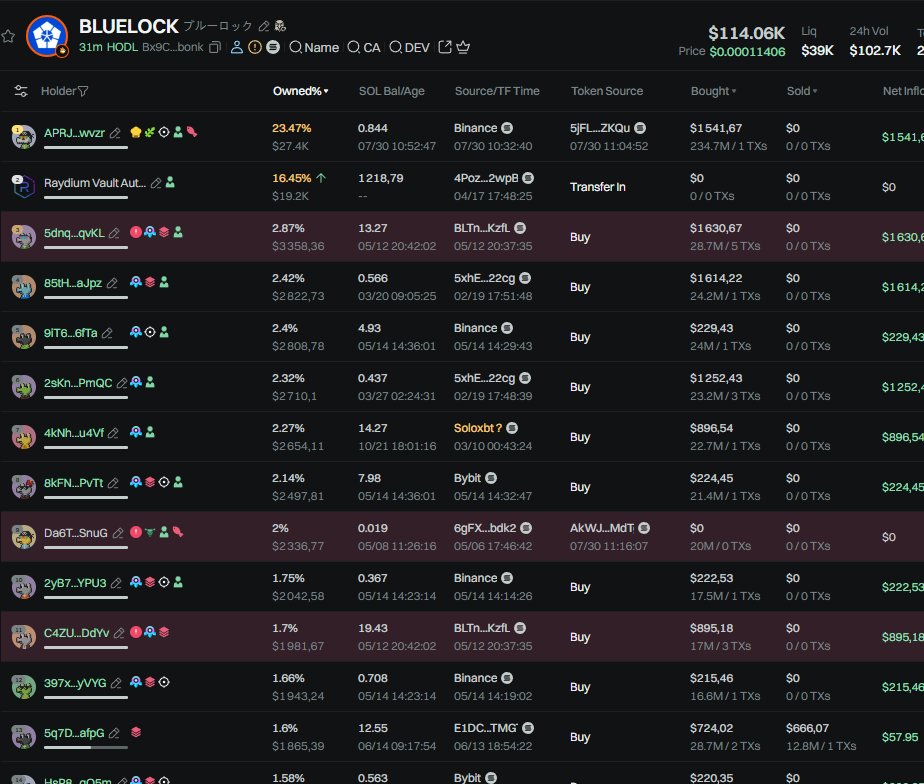The height and width of the screenshot is (784, 924).
Task: Open holder APRJ...wvzr address
Action: pyautogui.click(x=74, y=133)
